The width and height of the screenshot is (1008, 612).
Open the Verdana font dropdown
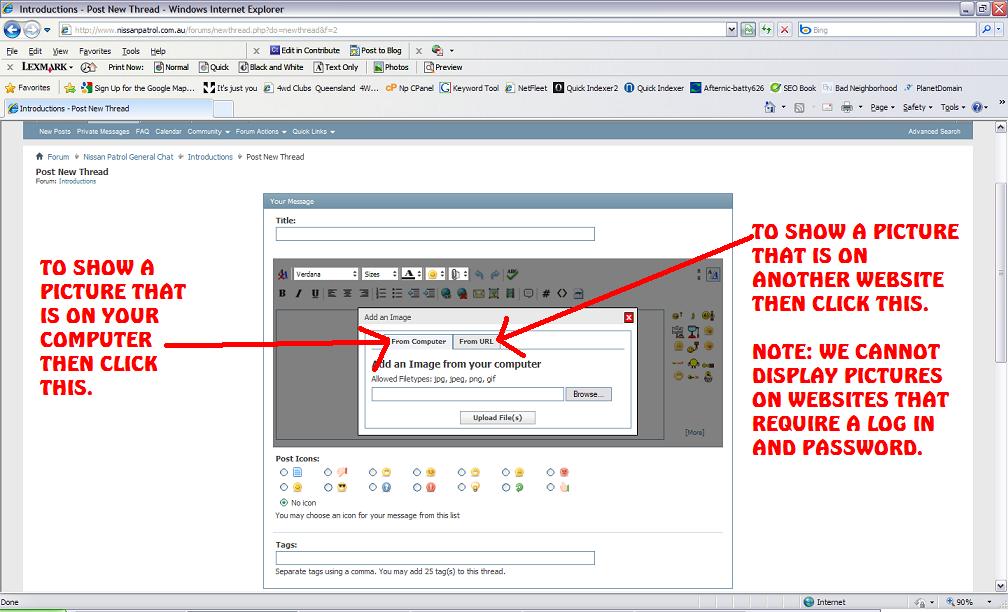[326, 274]
